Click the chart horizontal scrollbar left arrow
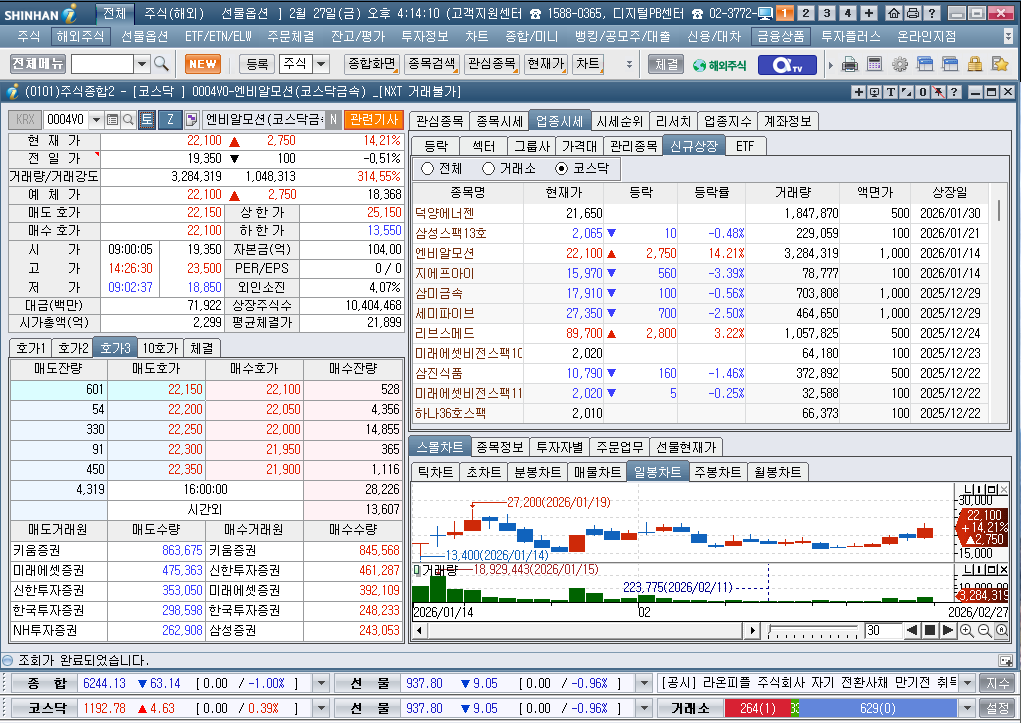 click(x=419, y=631)
